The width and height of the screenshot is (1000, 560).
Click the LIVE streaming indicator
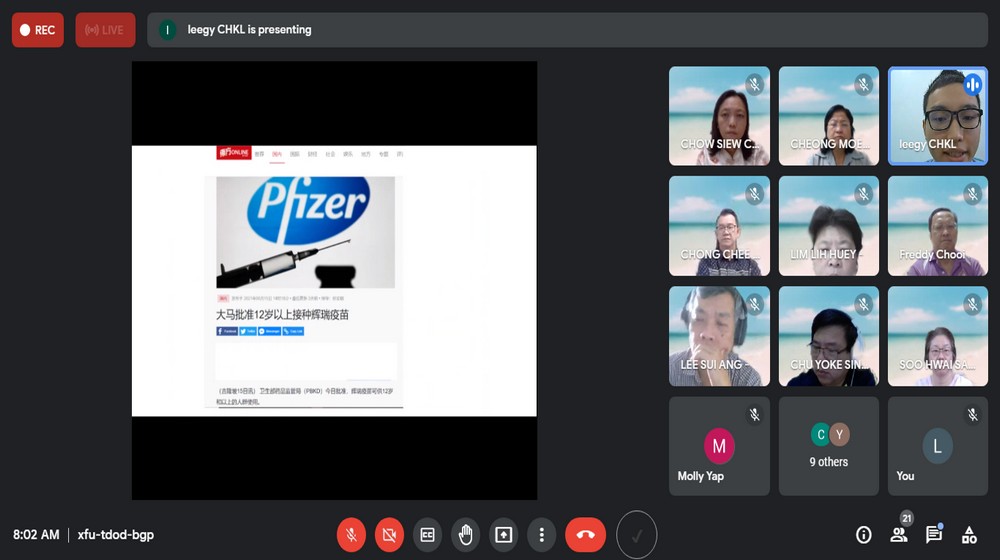coord(105,30)
